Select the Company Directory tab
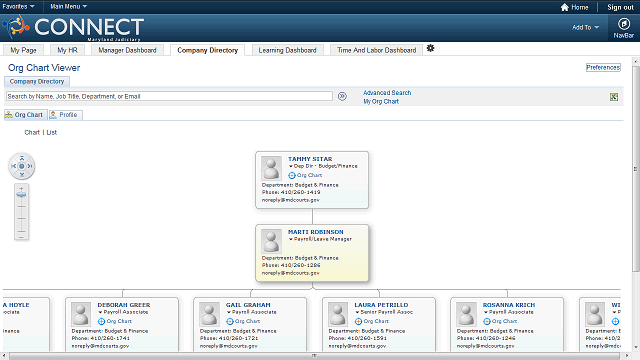This screenshot has height=360, width=640. tap(207, 50)
